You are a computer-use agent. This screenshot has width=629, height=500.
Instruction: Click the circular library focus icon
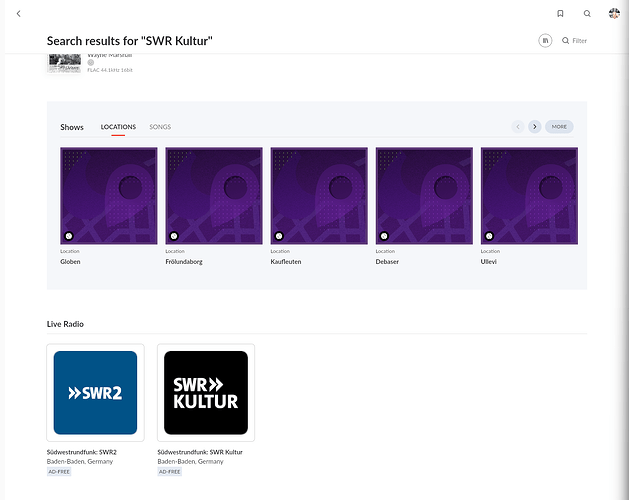coord(545,41)
